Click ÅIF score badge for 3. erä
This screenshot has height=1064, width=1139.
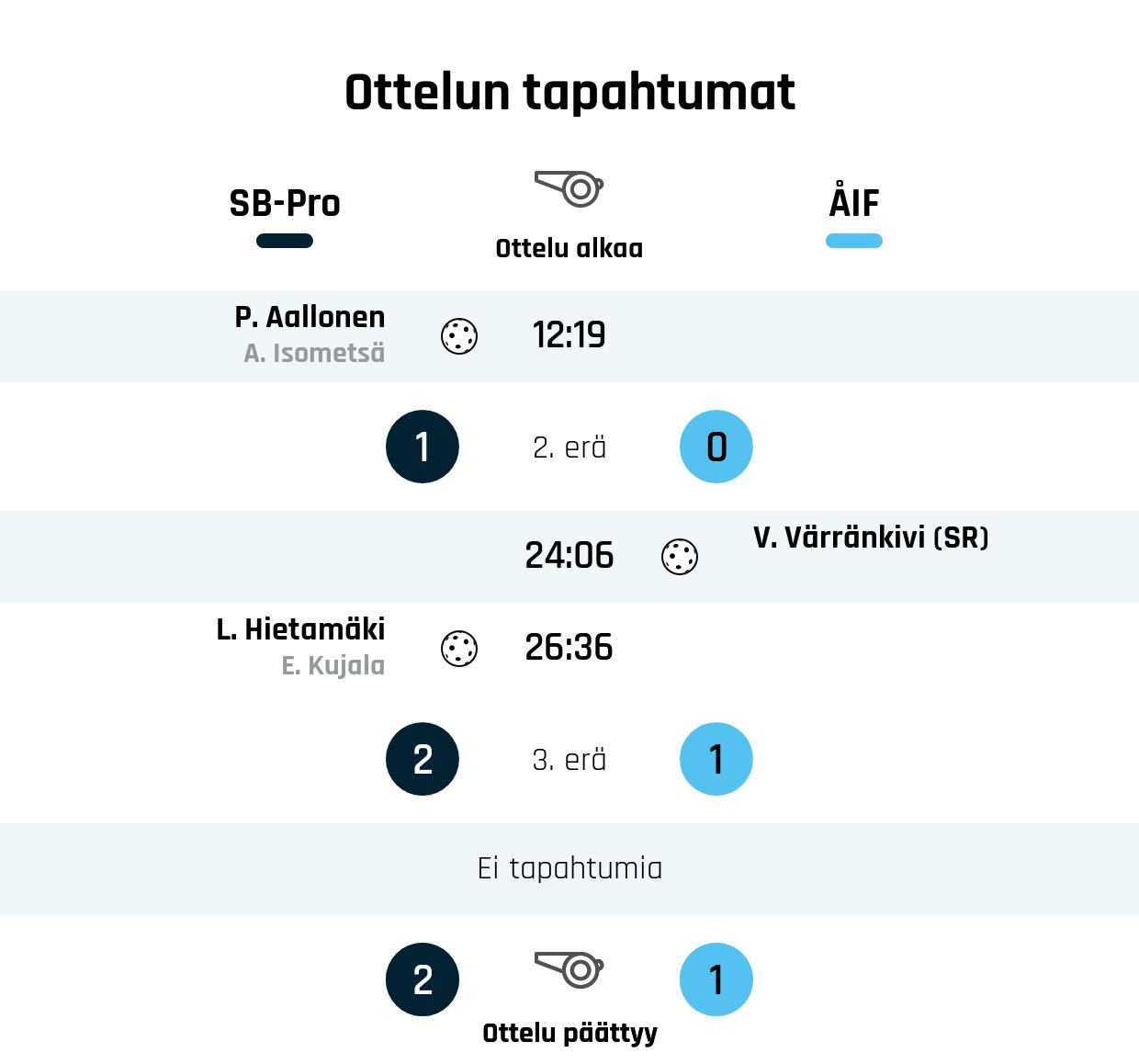[716, 759]
